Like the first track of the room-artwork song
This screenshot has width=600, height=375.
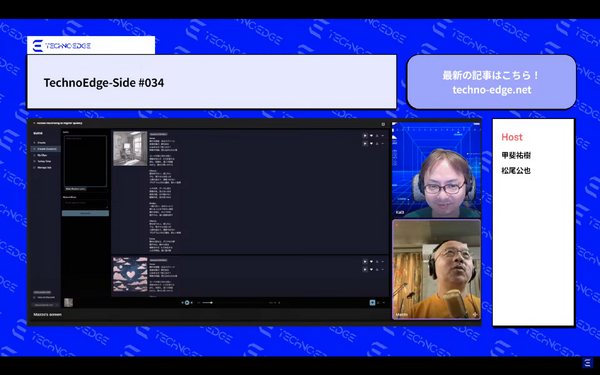[371, 135]
